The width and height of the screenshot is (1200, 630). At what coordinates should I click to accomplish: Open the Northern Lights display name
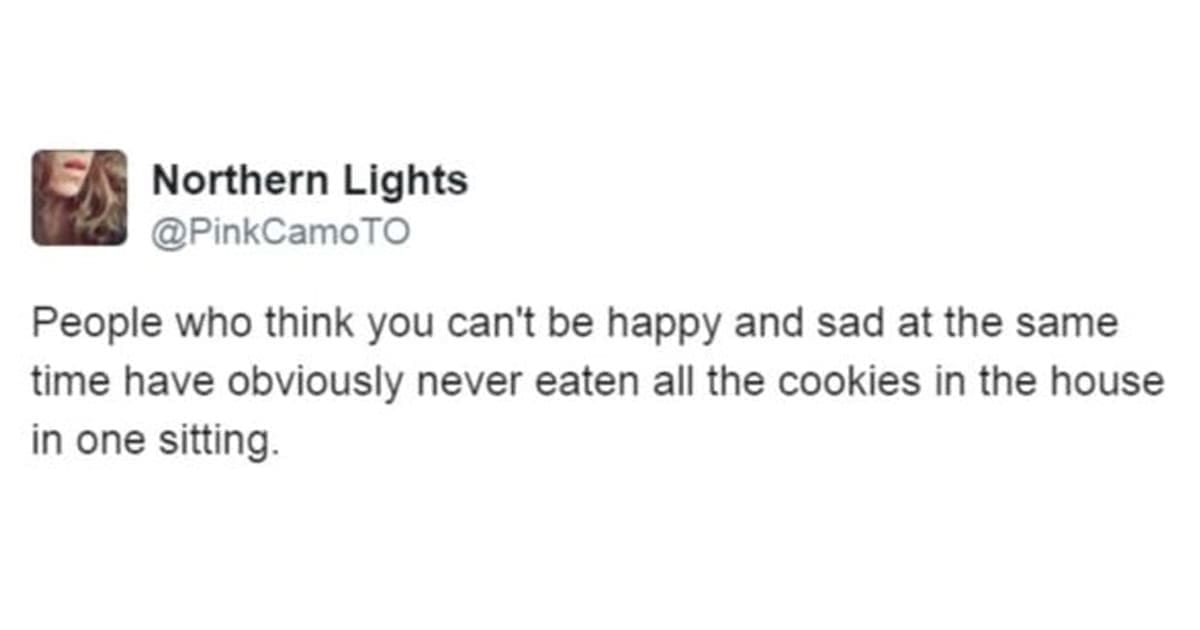309,181
